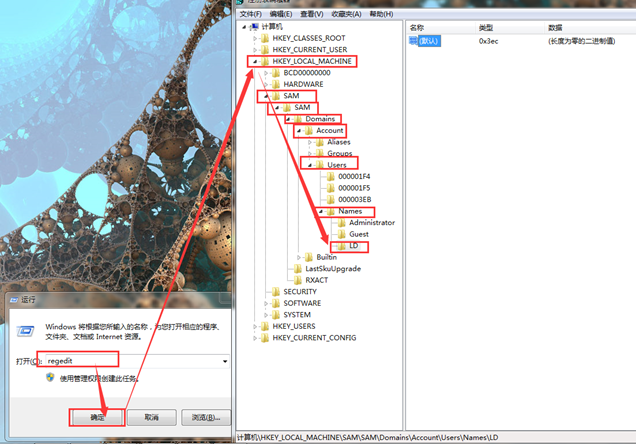Click the HKEY_CURRENT_CONFIG folder icon
The image size is (636, 446).
[x=265, y=338]
